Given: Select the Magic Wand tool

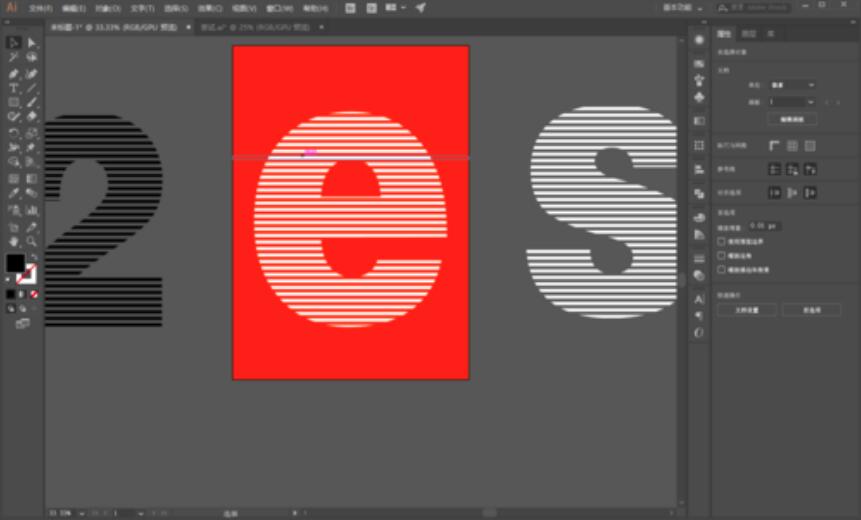Looking at the screenshot, I should tap(14, 57).
